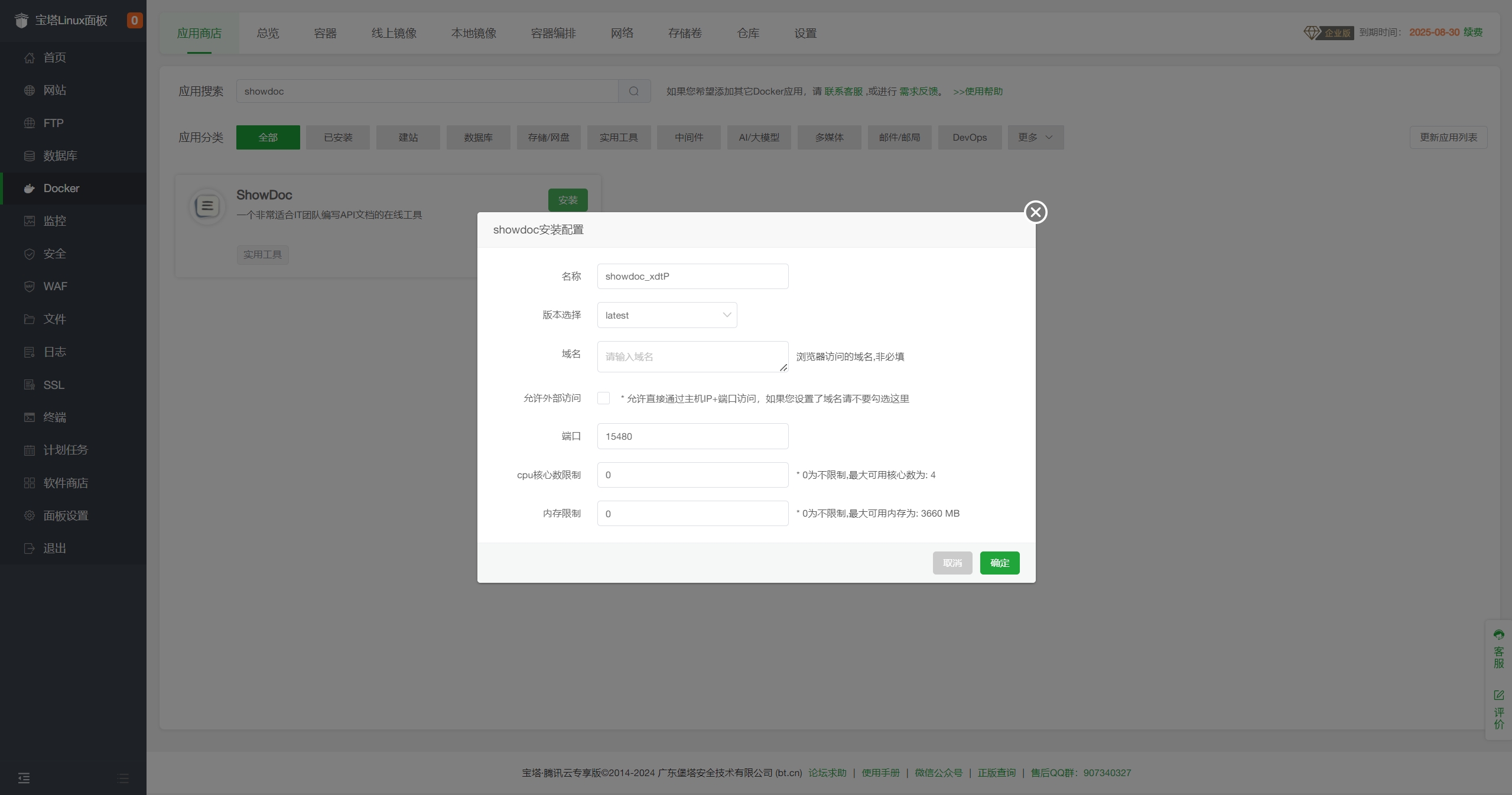Switch to the 仓库 tab
Viewport: 1512px width, 795px height.
(748, 33)
